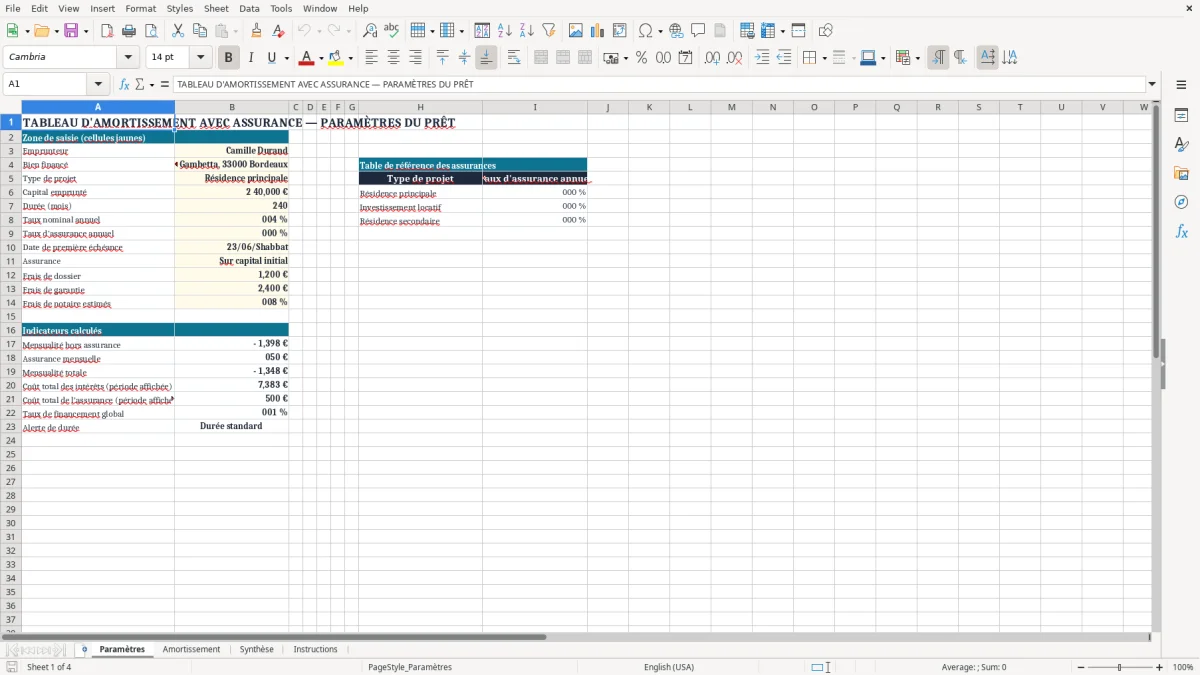1200x675 pixels.
Task: Click the Font Color red swatch button
Action: [x=307, y=58]
